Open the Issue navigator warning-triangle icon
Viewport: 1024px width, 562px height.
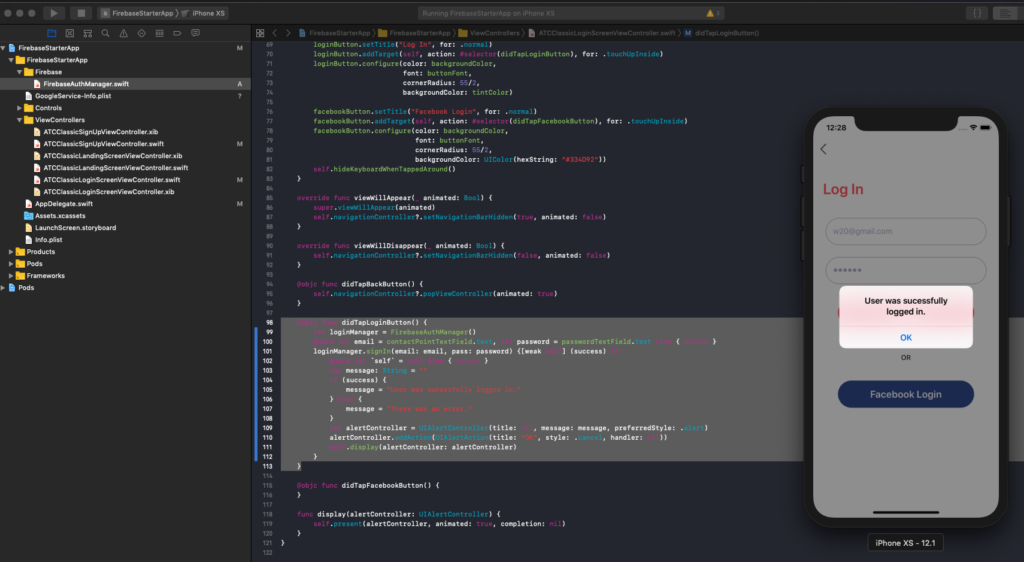124,33
